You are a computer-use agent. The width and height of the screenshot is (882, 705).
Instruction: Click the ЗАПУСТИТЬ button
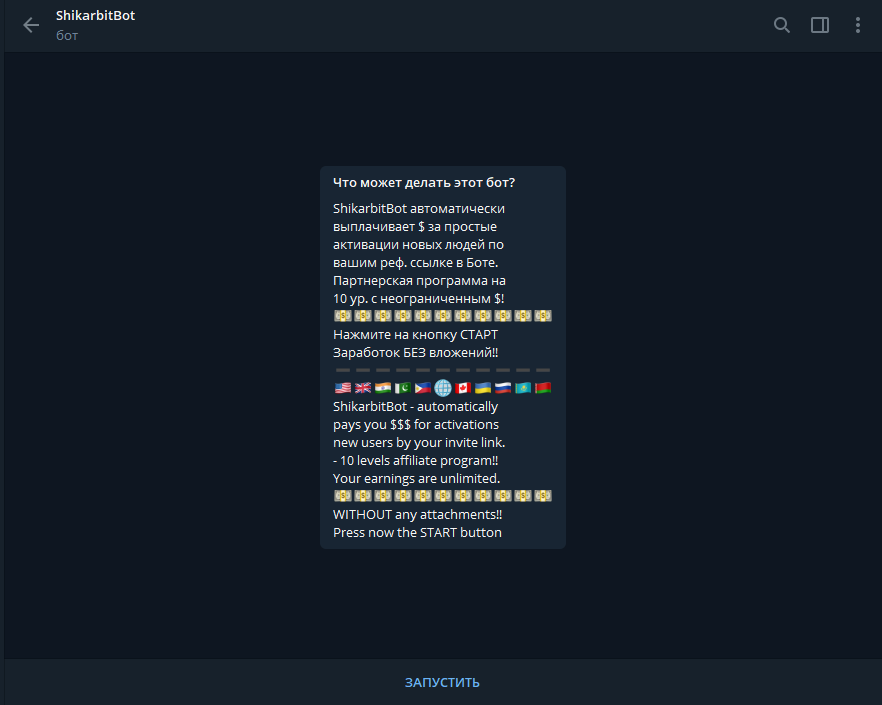[x=442, y=682]
